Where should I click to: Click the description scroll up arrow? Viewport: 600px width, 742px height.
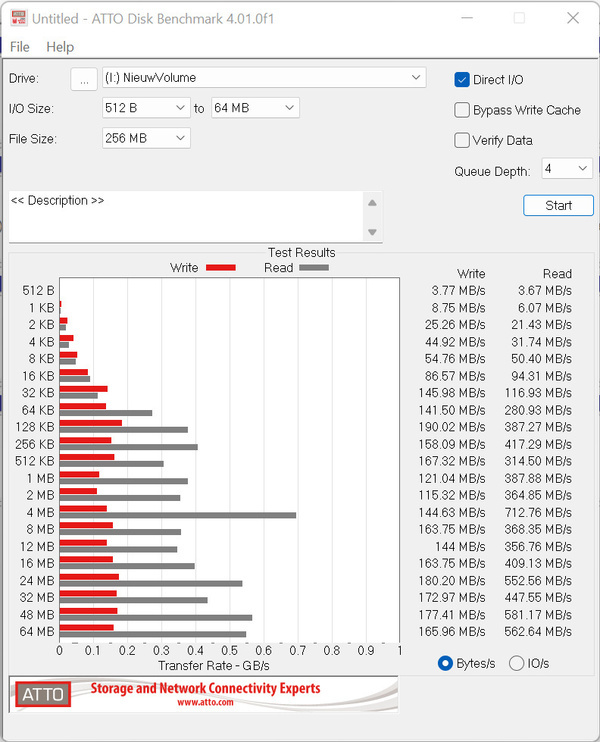pyautogui.click(x=372, y=203)
